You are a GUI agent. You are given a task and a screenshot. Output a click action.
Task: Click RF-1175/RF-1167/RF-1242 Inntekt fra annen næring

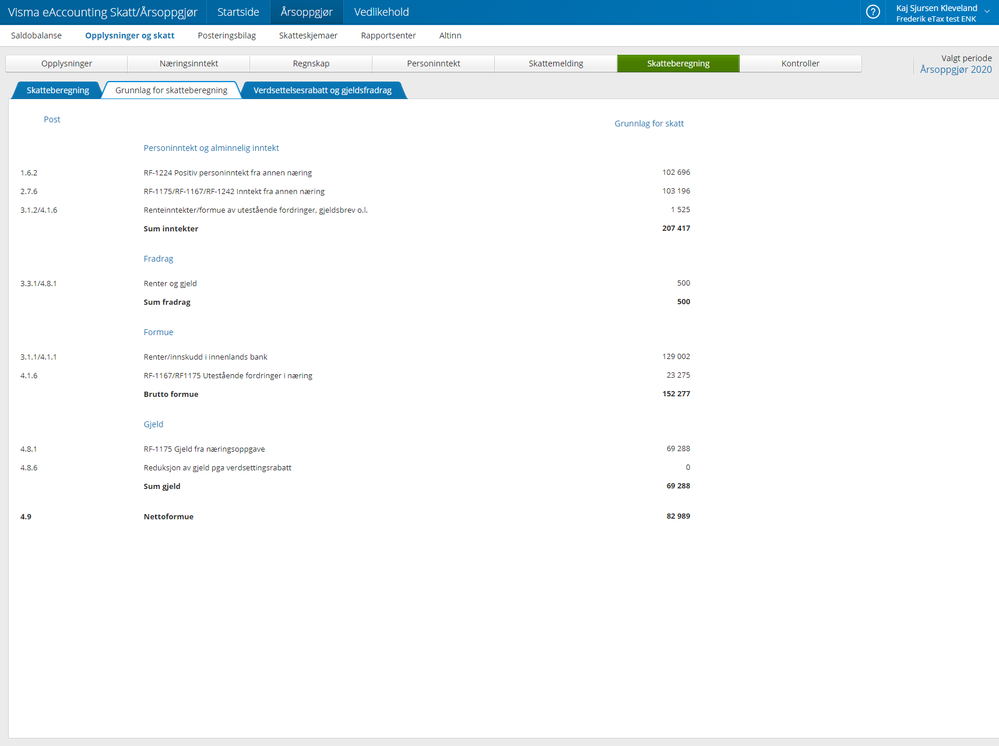point(234,191)
